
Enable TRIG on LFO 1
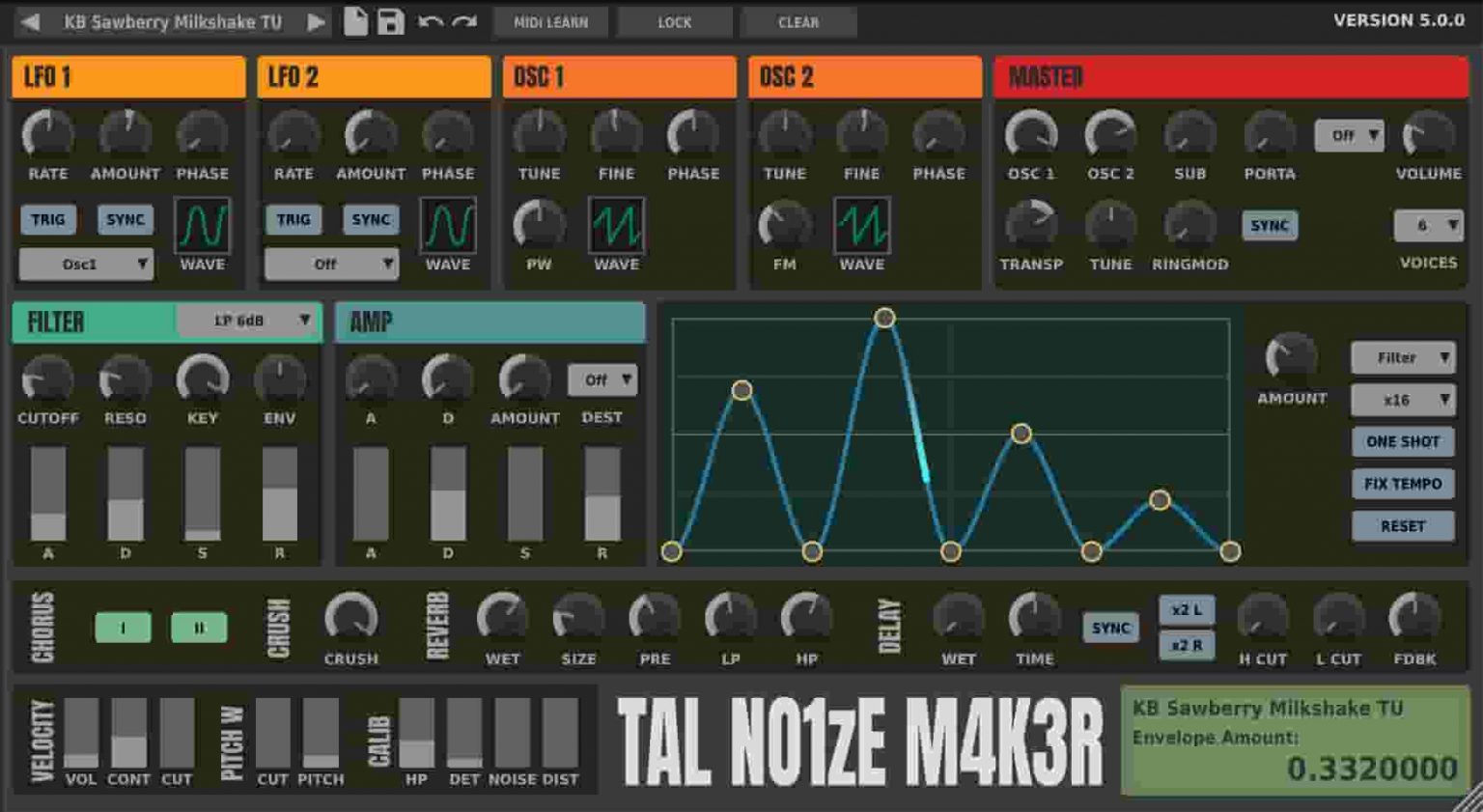tap(48, 219)
